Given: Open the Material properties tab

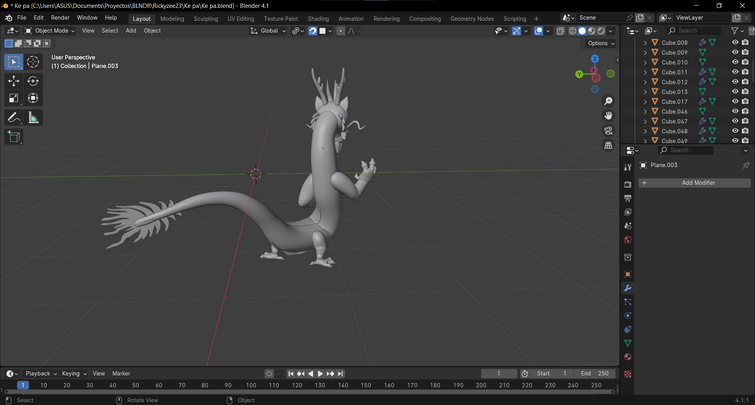Looking at the screenshot, I should pos(627,357).
